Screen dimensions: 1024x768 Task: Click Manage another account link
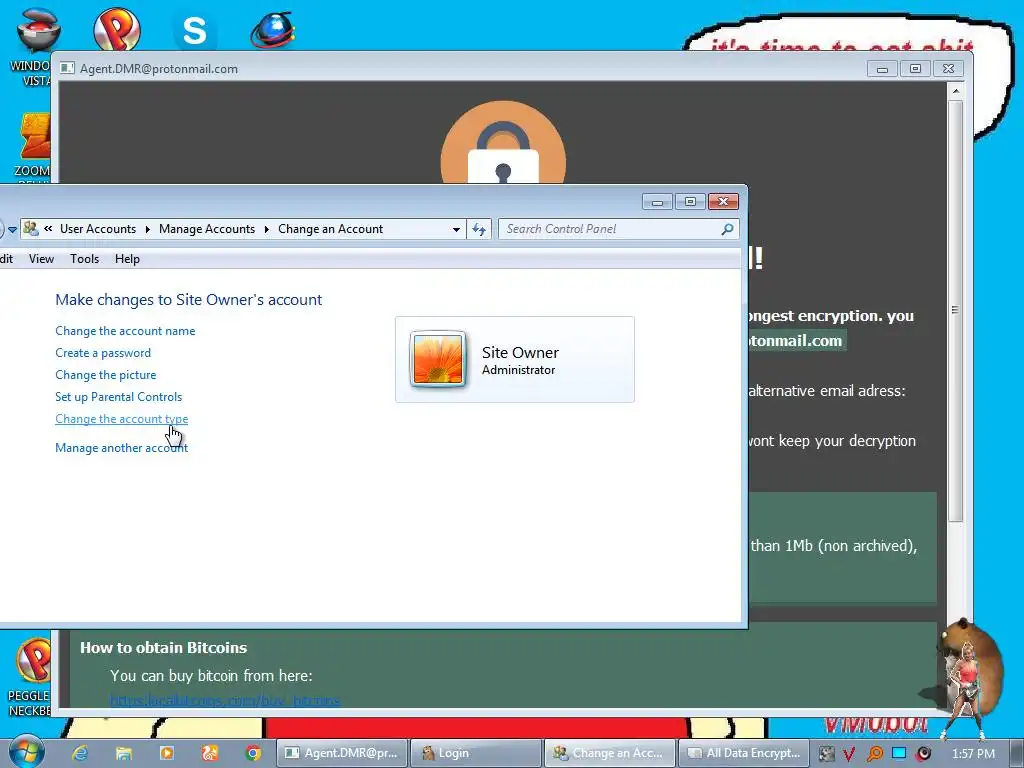121,447
